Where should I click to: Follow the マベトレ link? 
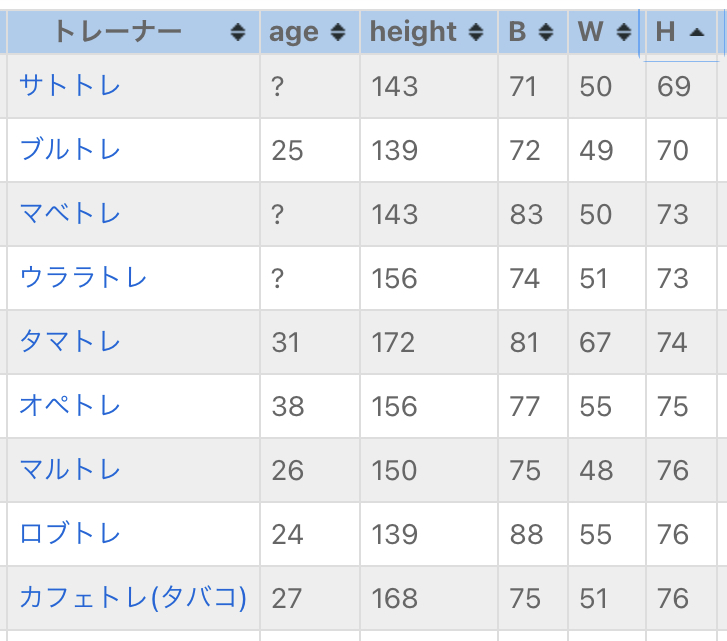[70, 214]
